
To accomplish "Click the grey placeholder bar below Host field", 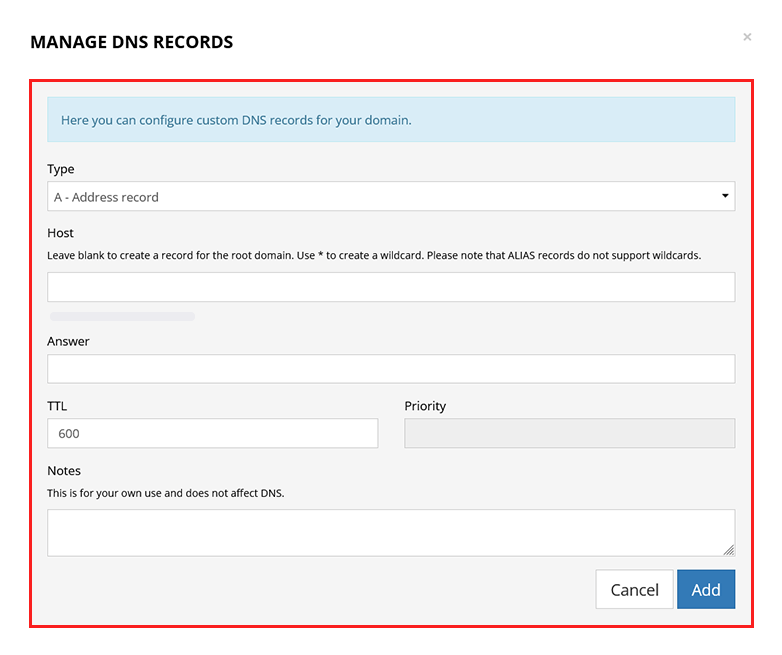I will (122, 316).
